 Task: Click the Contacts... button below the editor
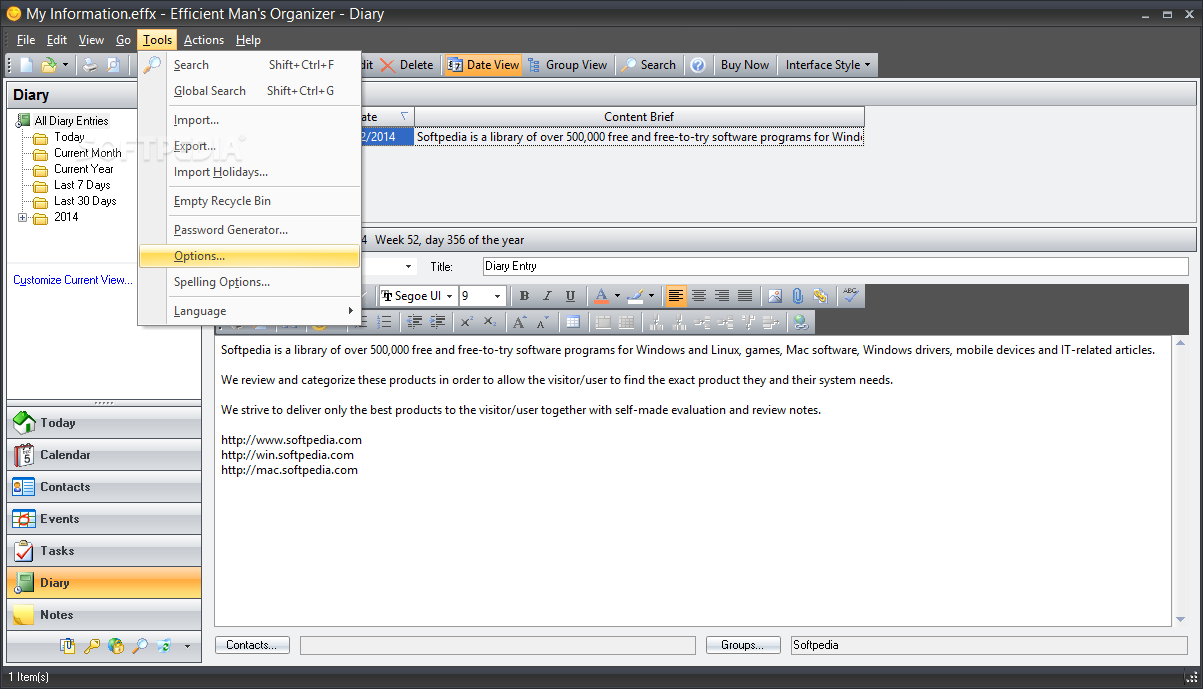click(x=251, y=645)
